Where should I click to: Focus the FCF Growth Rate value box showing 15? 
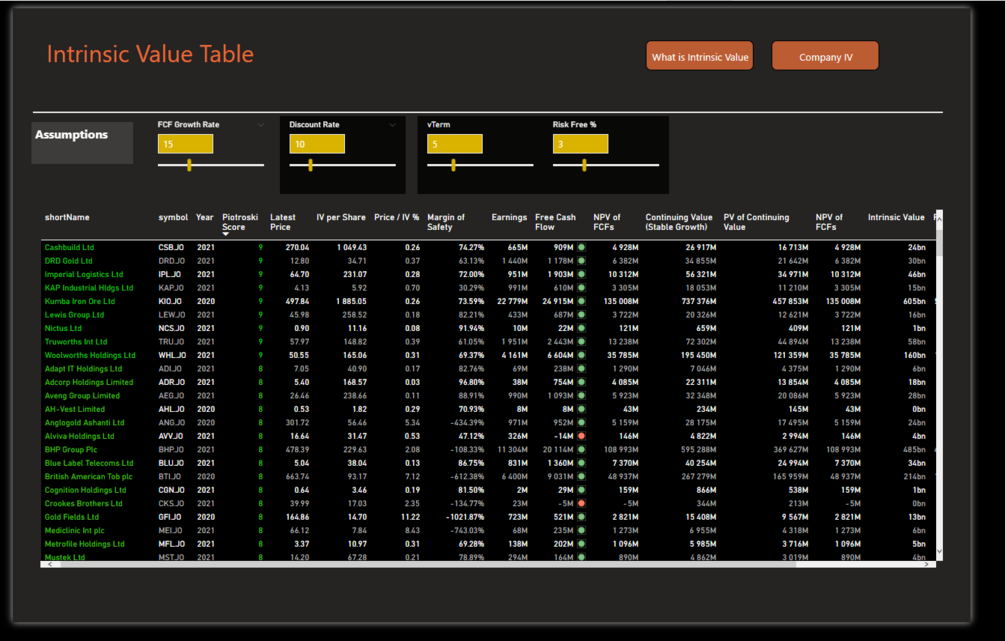[185, 144]
